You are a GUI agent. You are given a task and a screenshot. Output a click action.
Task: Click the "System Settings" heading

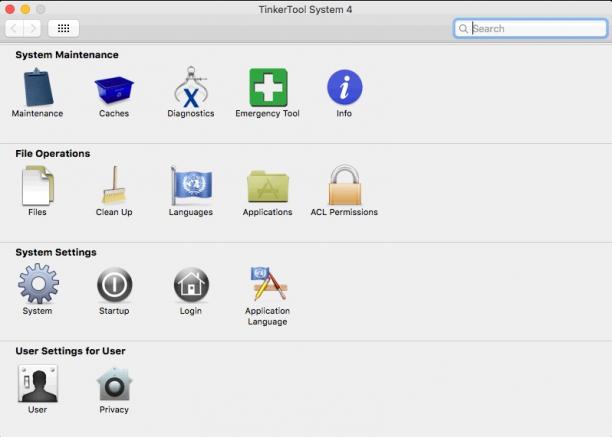[x=56, y=252]
